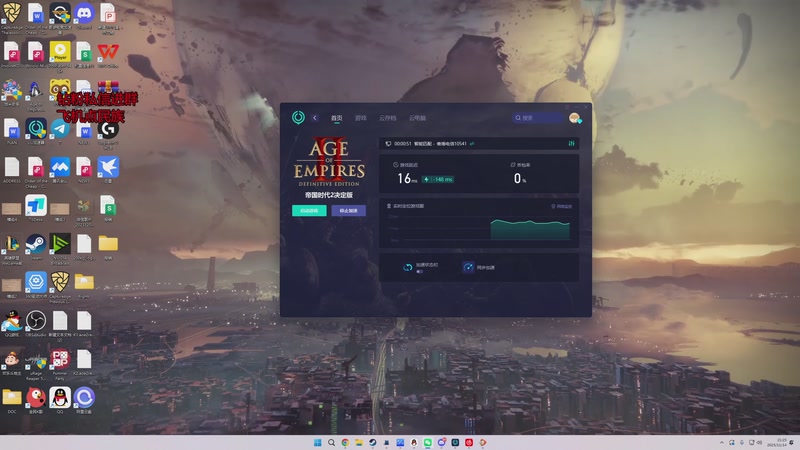This screenshot has width=800, height=450.
Task: Open the red bird app desktop shortcut
Action: (x=36, y=397)
